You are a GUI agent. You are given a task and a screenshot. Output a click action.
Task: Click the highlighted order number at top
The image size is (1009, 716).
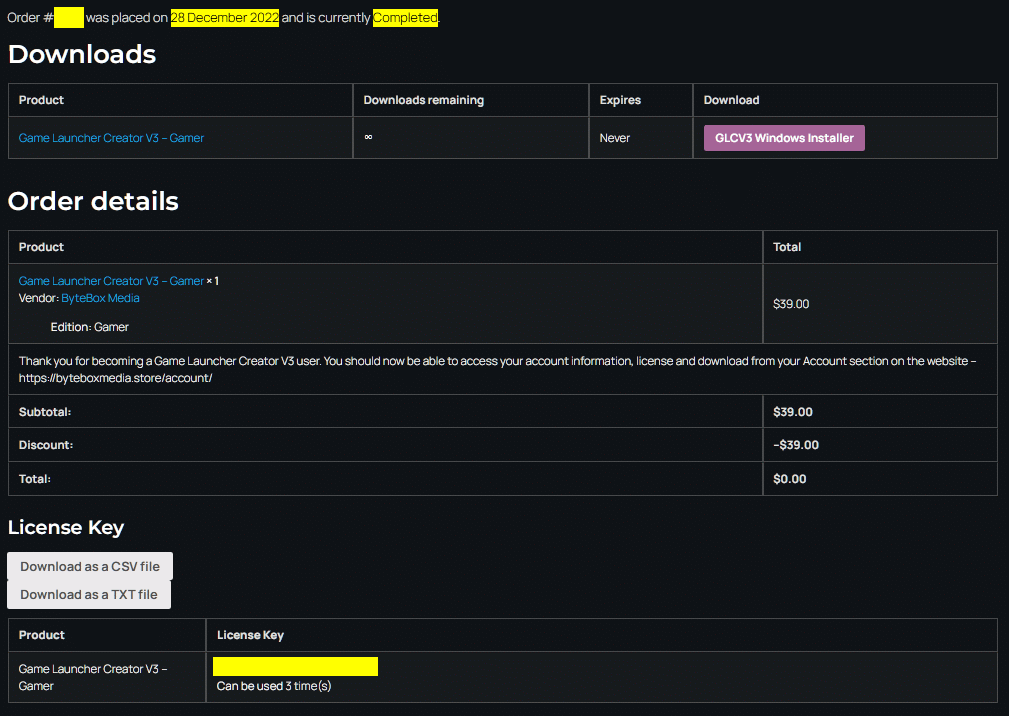coord(69,17)
